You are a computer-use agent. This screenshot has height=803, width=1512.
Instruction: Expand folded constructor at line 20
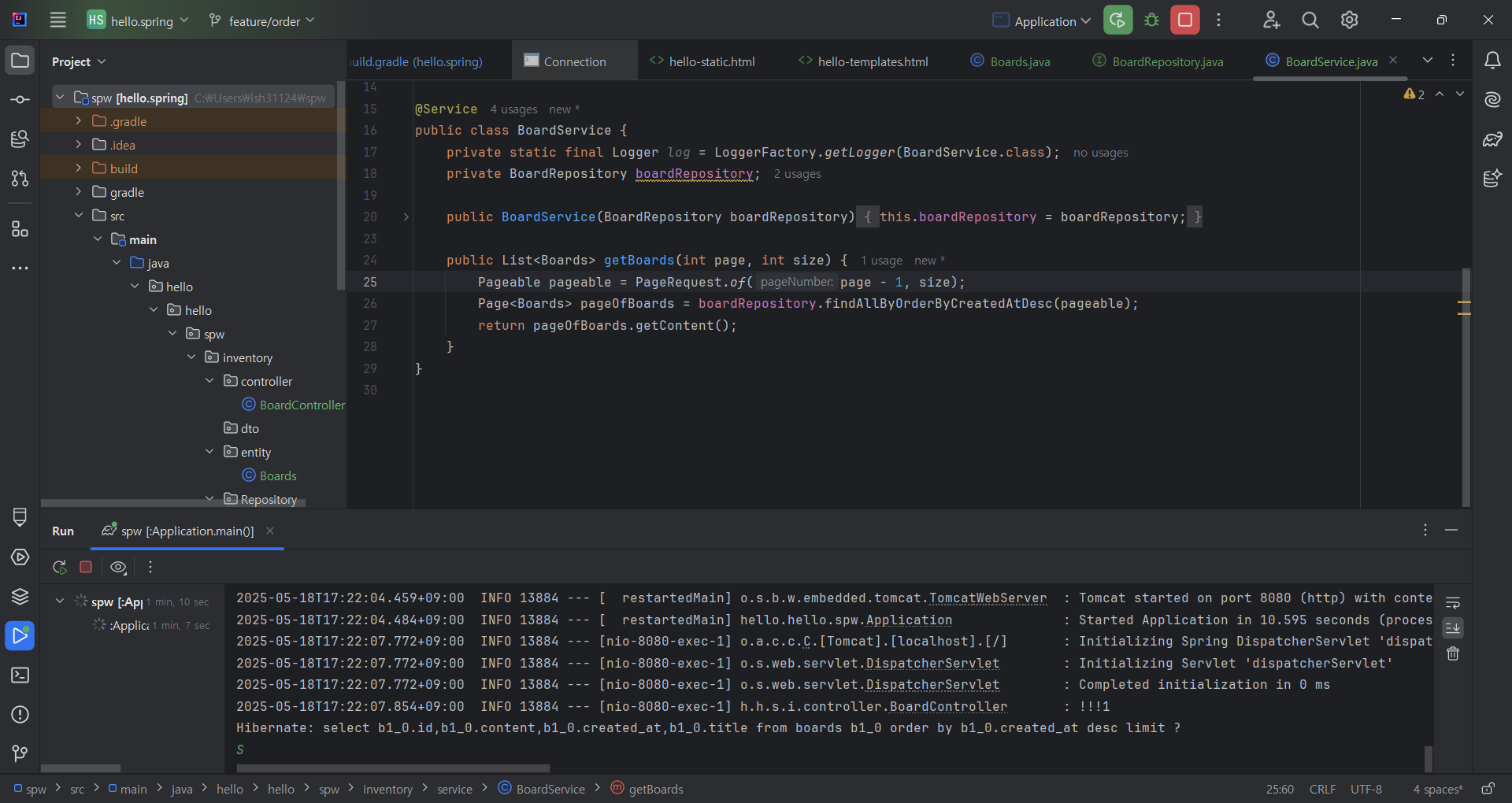(x=406, y=216)
